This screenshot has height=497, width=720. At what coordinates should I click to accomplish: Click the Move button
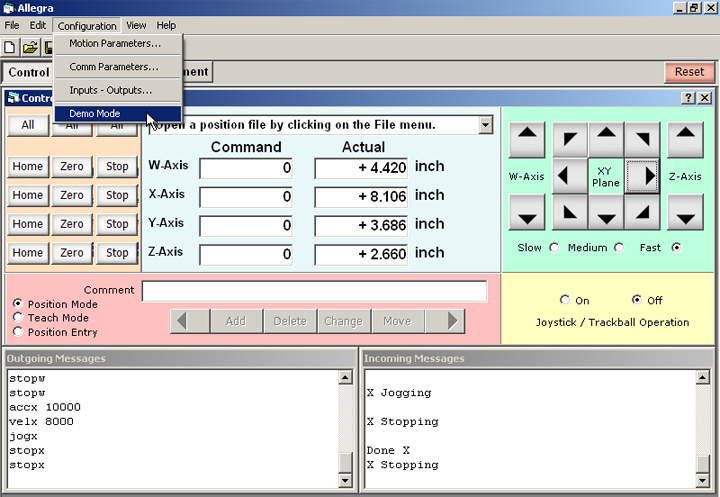pyautogui.click(x=398, y=321)
